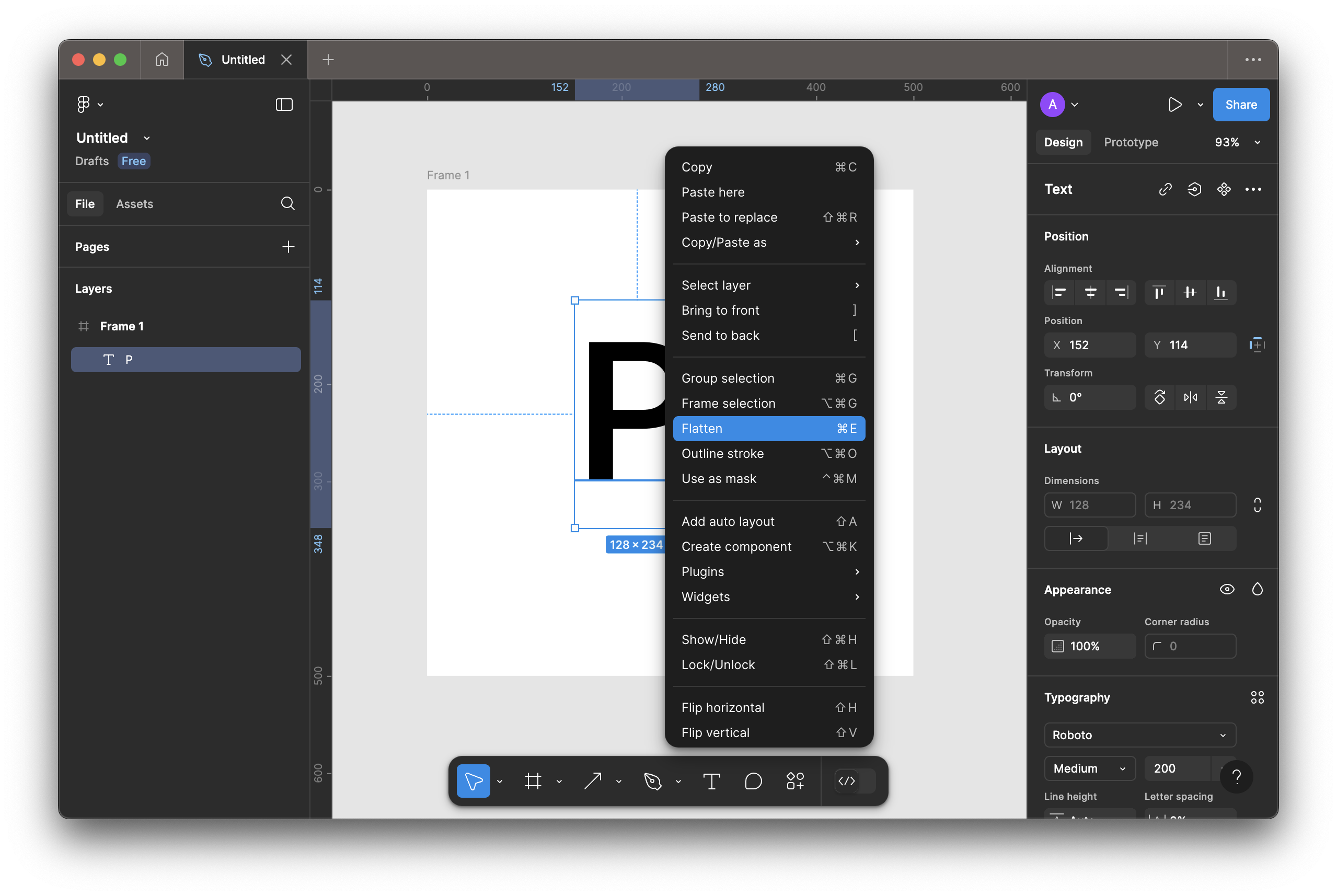Click flip vertical icon in Transform
Screen dimensions: 1337x896
(x=1221, y=397)
